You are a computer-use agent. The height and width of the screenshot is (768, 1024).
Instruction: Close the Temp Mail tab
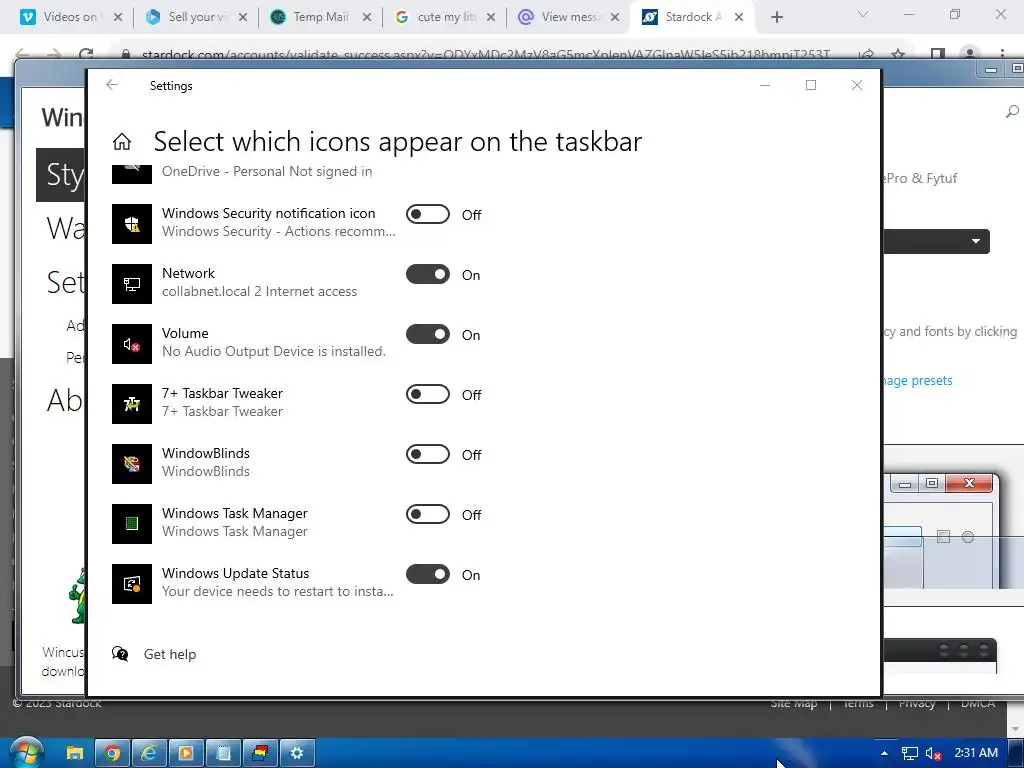(x=367, y=17)
